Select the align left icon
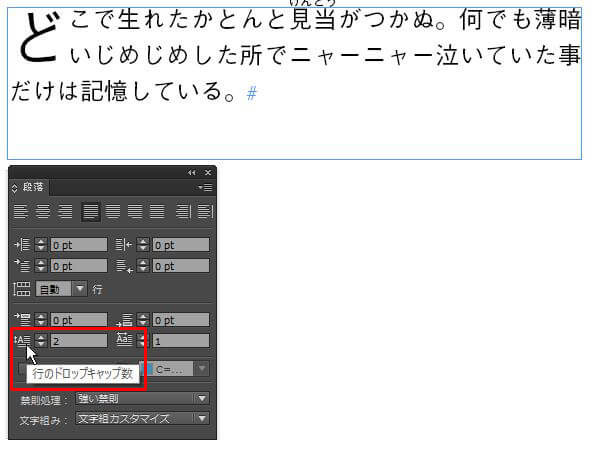This screenshot has width=594, height=450. [x=21, y=212]
